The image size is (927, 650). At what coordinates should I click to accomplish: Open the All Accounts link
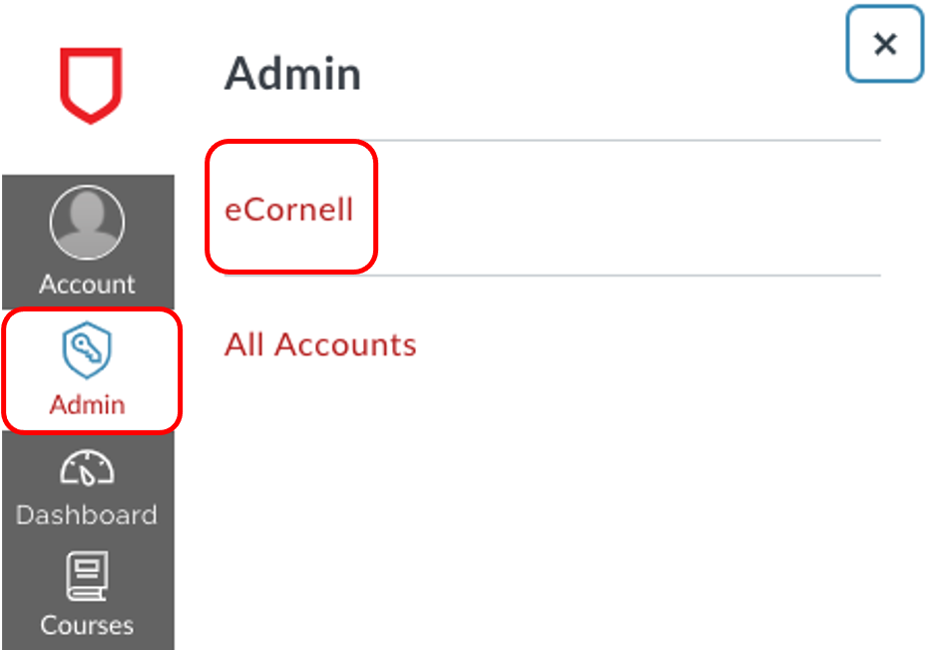pos(320,345)
